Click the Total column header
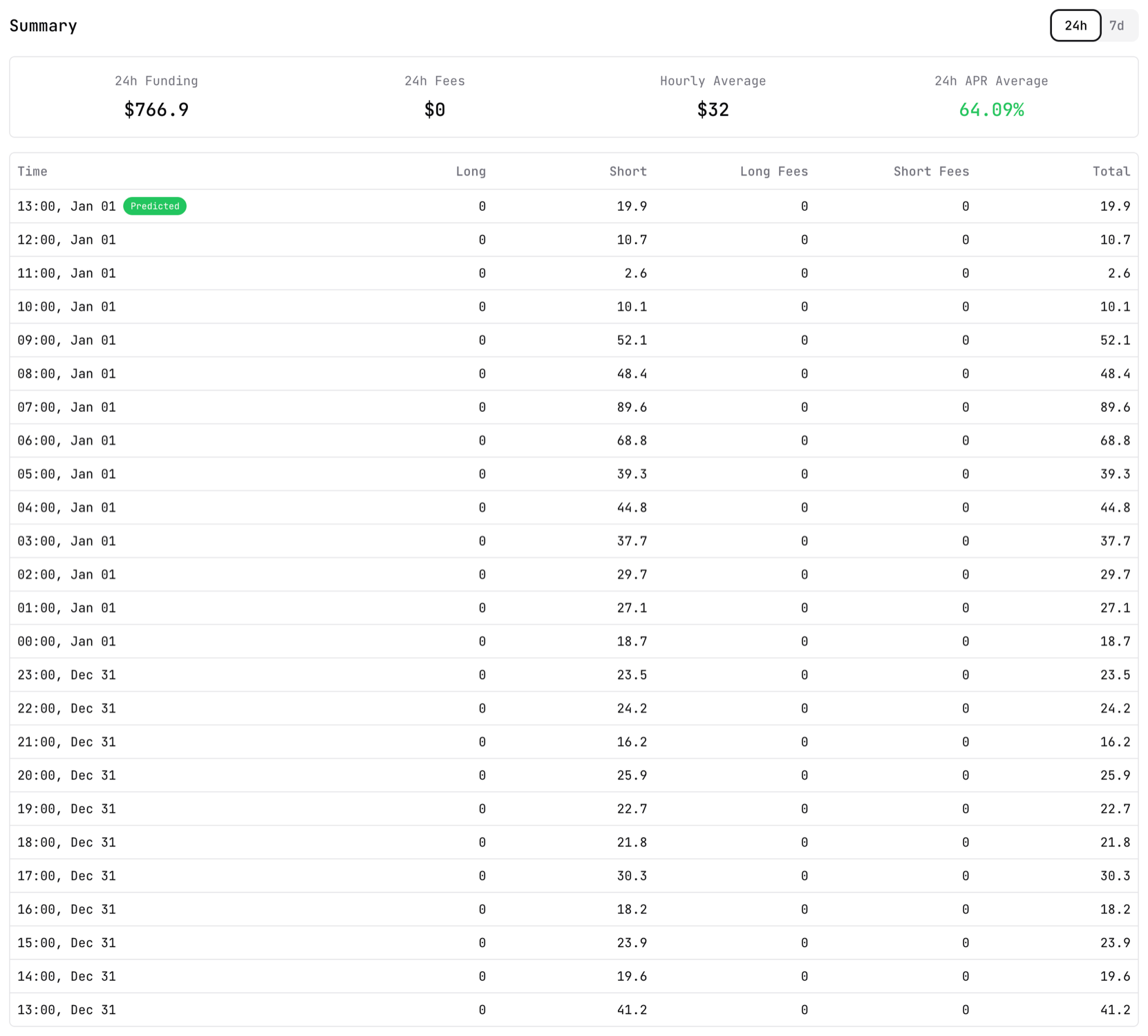 1111,171
